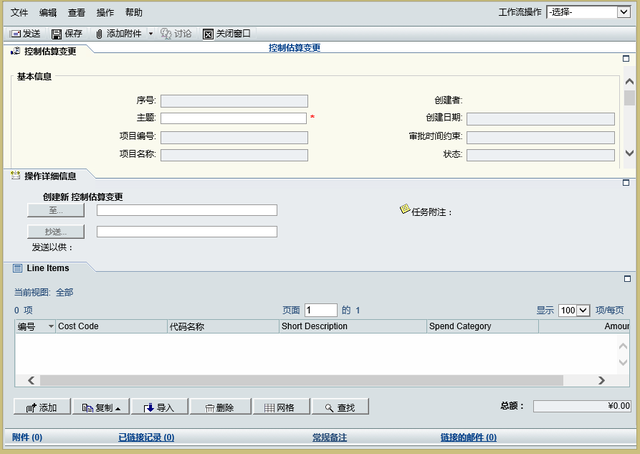Screen dimensions: 640x454
Task: Open the 操作 menu
Action: [105, 12]
